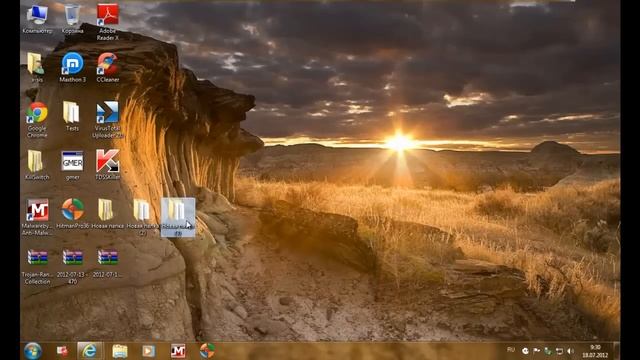Screen dimensions: 640x360
Task: Select the Adobe Reader X shortcut
Action: [108, 22]
